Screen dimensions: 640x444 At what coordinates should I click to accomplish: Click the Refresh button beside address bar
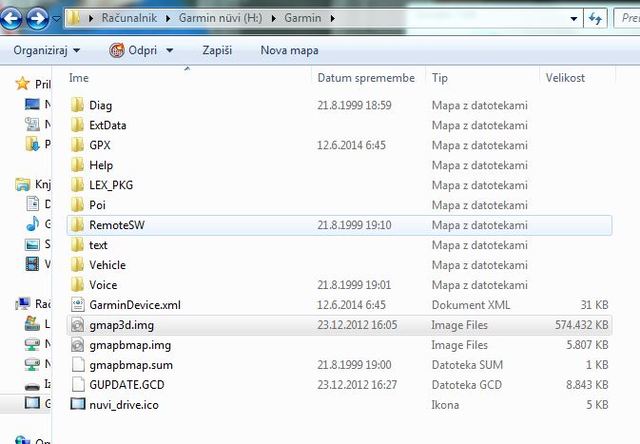595,19
